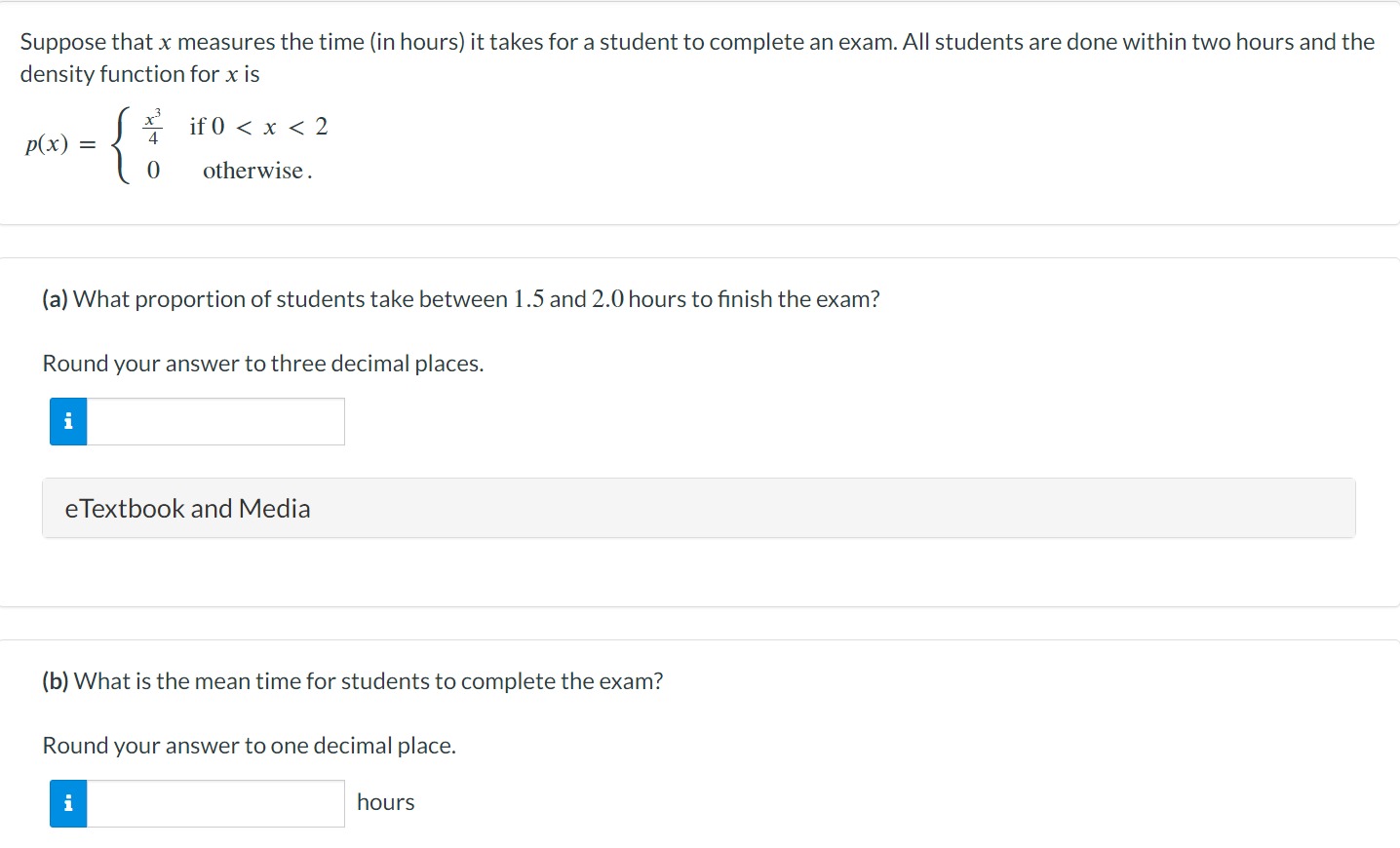Click the 'if 0 < x < 2' condition
This screenshot has height=848, width=1400.
click(x=258, y=127)
